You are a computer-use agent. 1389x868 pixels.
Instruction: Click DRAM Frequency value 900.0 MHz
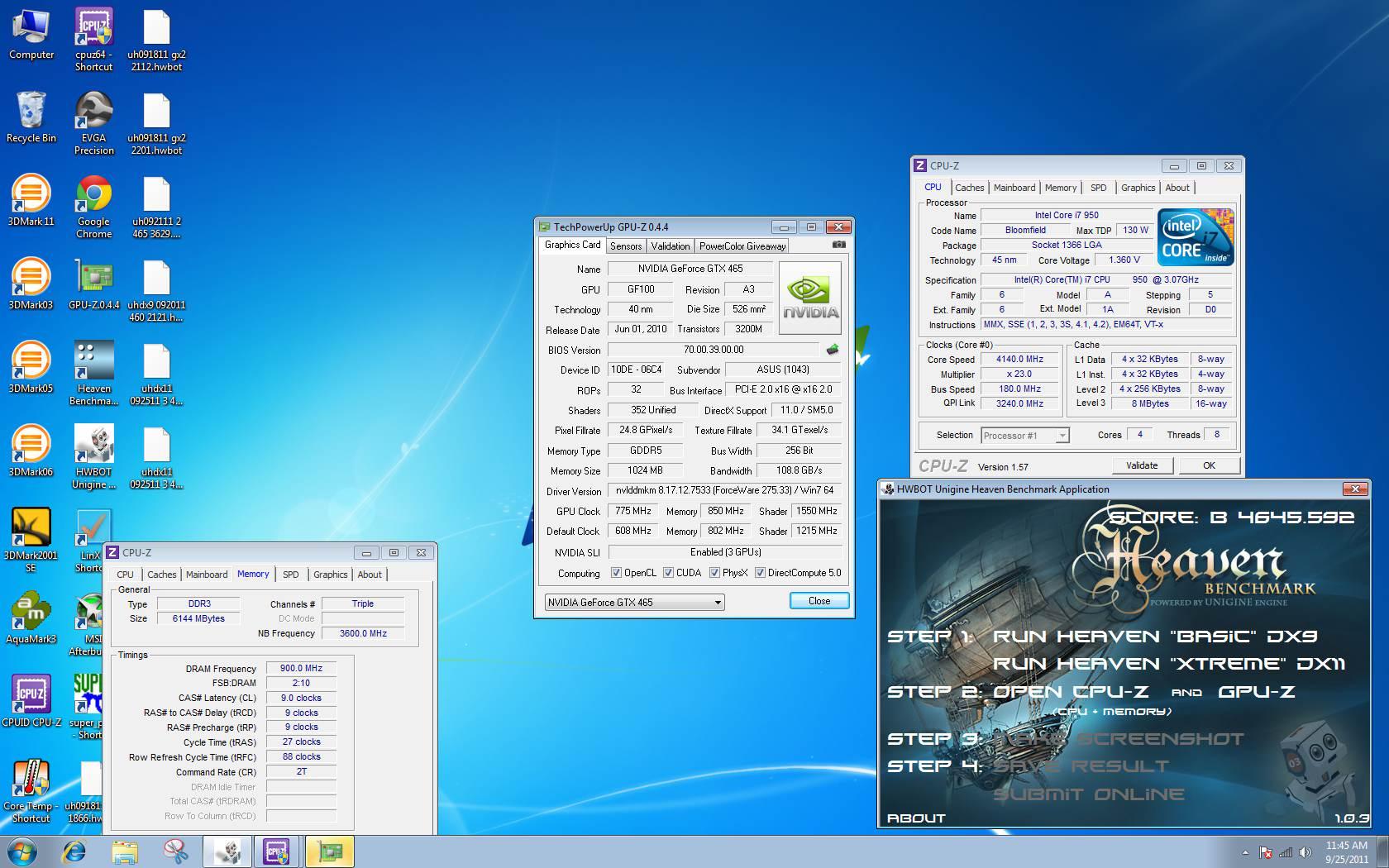coord(301,669)
